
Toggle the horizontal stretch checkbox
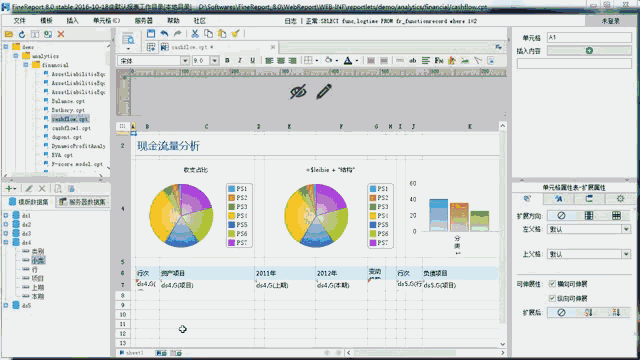coord(552,284)
